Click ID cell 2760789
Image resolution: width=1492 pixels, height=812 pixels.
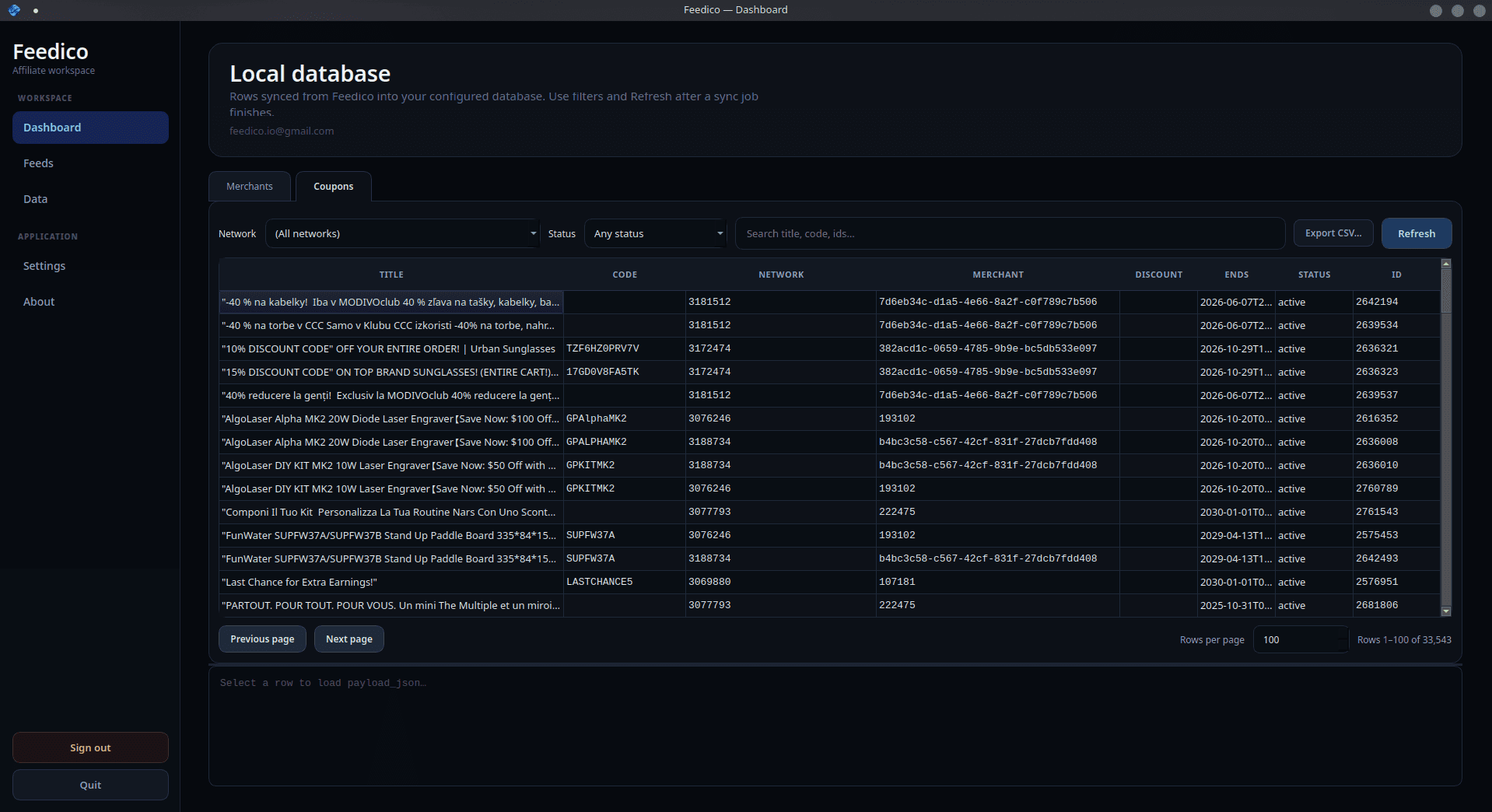tap(1396, 488)
